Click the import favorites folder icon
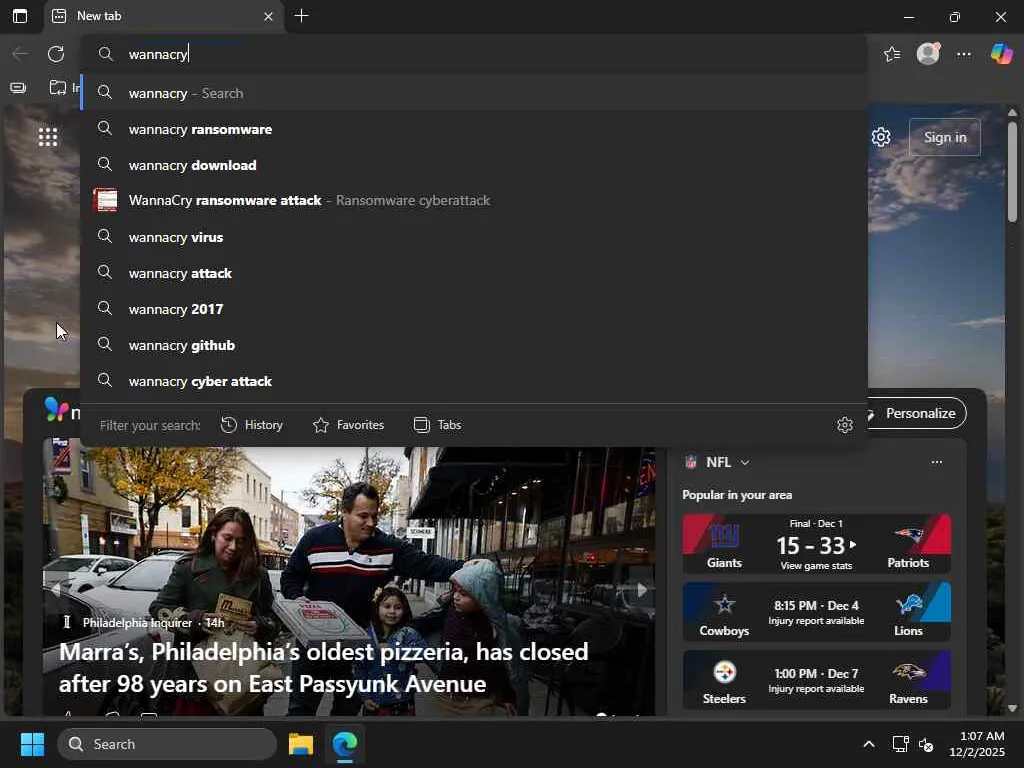1024x768 pixels. (58, 87)
